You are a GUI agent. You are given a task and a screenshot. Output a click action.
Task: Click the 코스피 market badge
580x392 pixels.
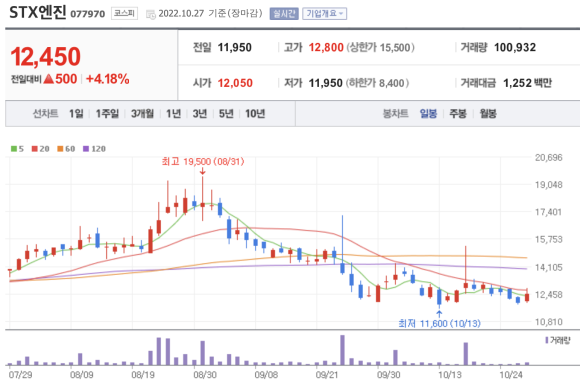(x=124, y=14)
